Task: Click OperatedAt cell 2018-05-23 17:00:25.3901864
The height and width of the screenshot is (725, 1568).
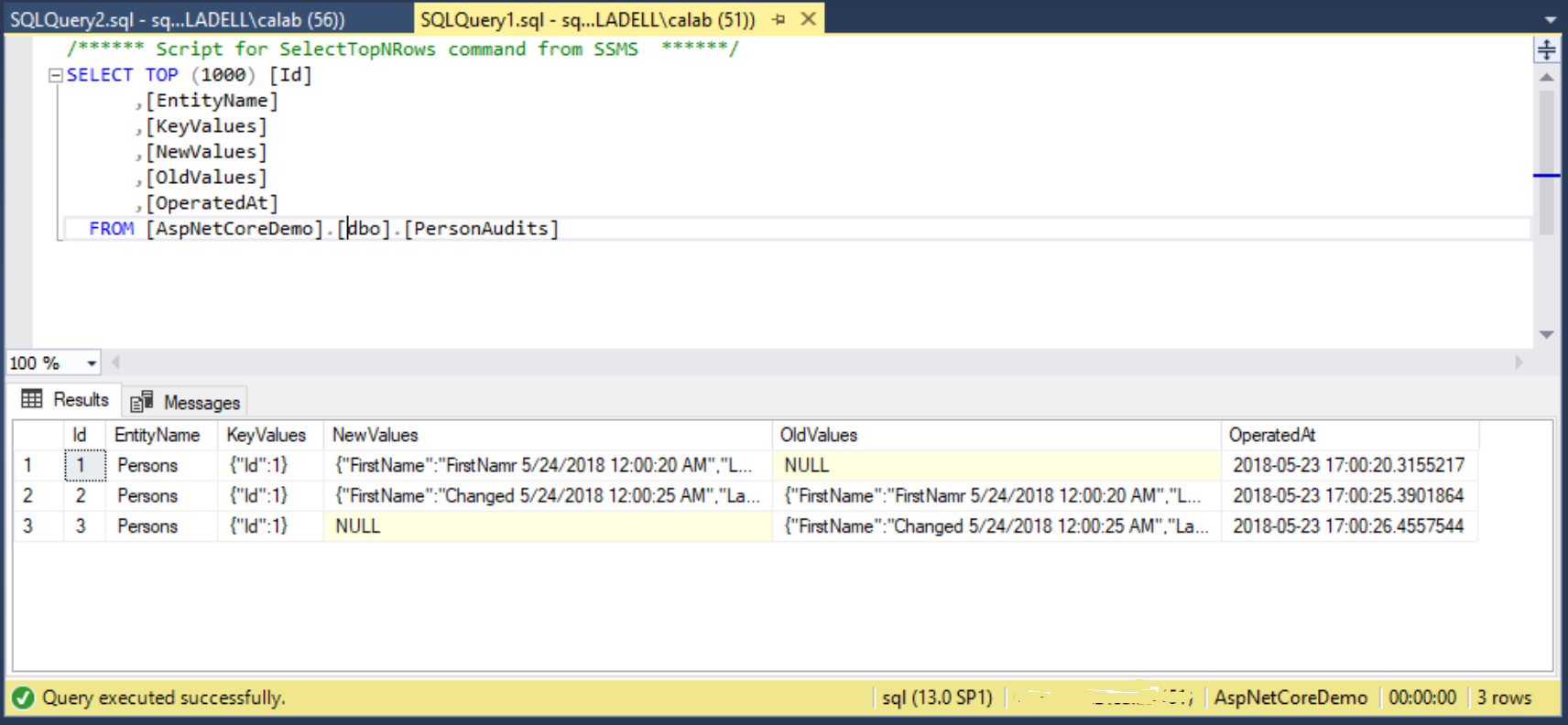Action: coord(1350,495)
